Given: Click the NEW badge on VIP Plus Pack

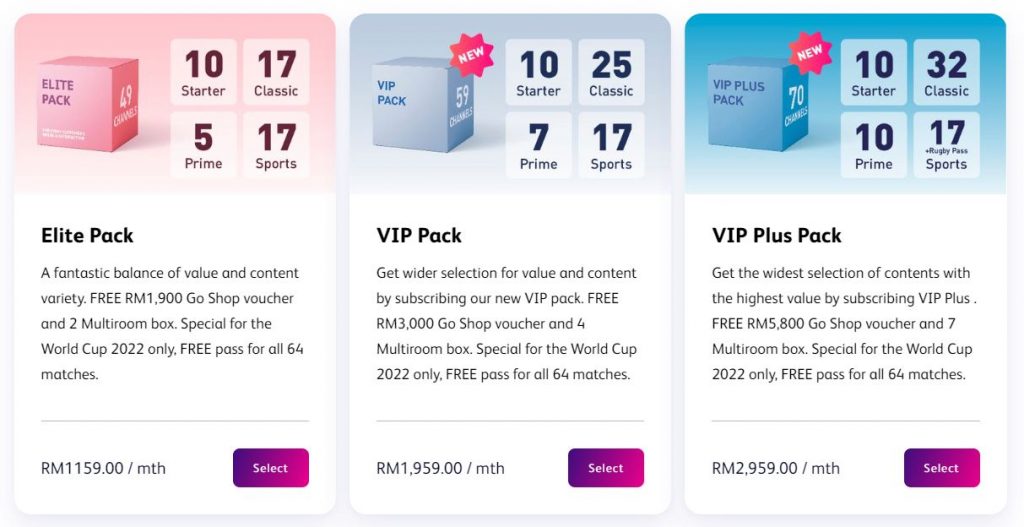Looking at the screenshot, I should (810, 54).
